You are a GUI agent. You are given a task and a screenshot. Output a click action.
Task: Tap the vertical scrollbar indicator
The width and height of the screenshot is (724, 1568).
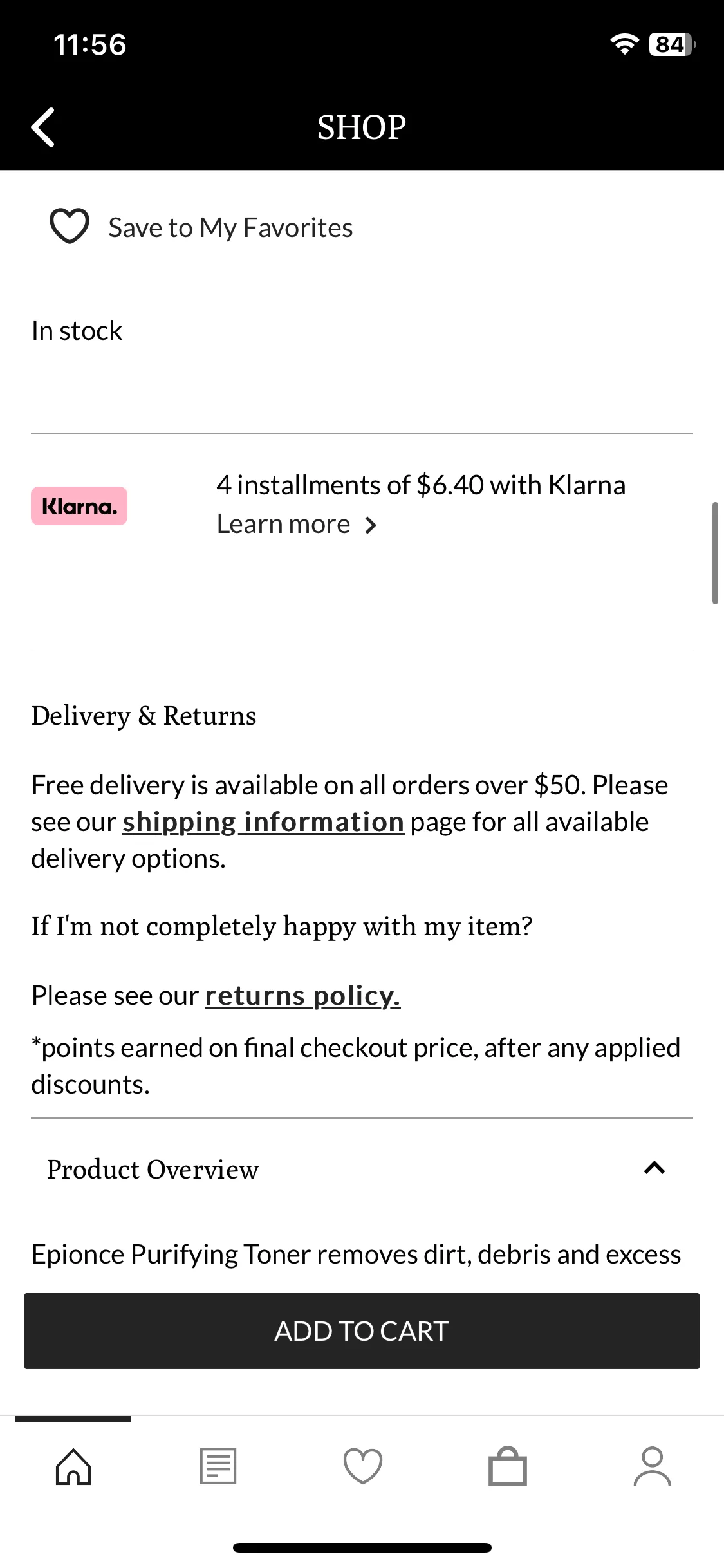tap(715, 553)
